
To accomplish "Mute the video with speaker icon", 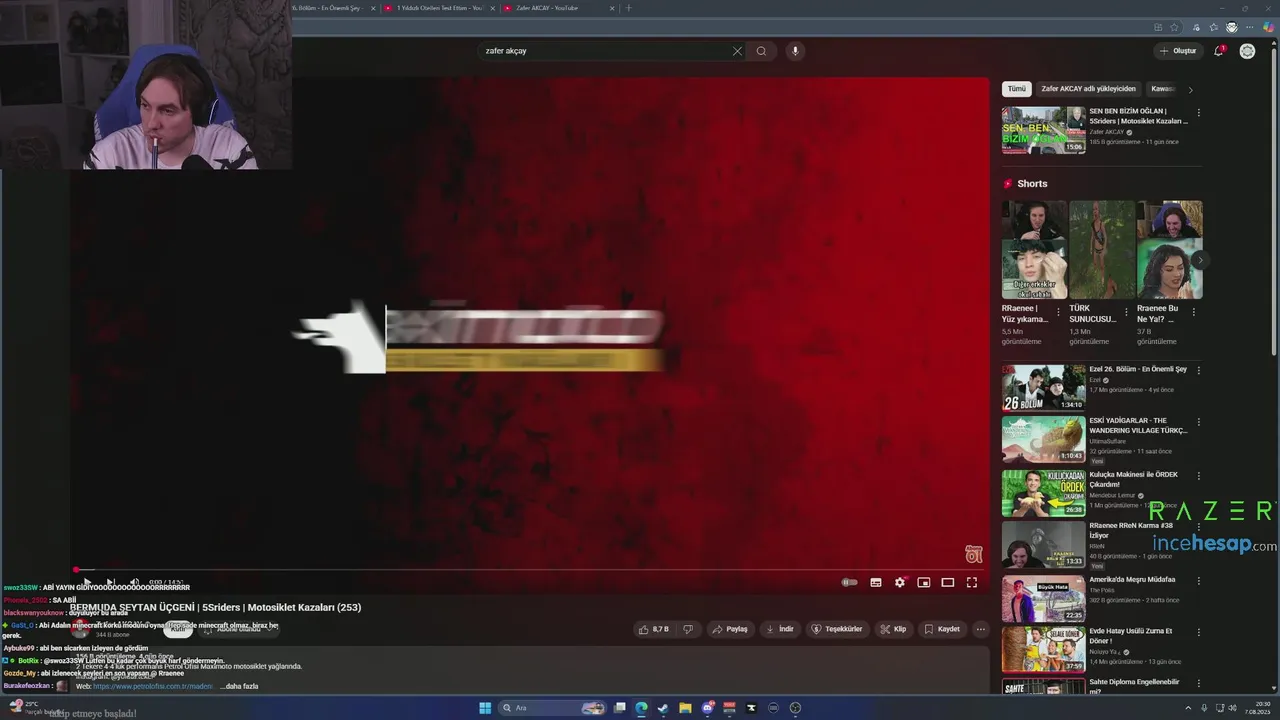I will point(134,582).
